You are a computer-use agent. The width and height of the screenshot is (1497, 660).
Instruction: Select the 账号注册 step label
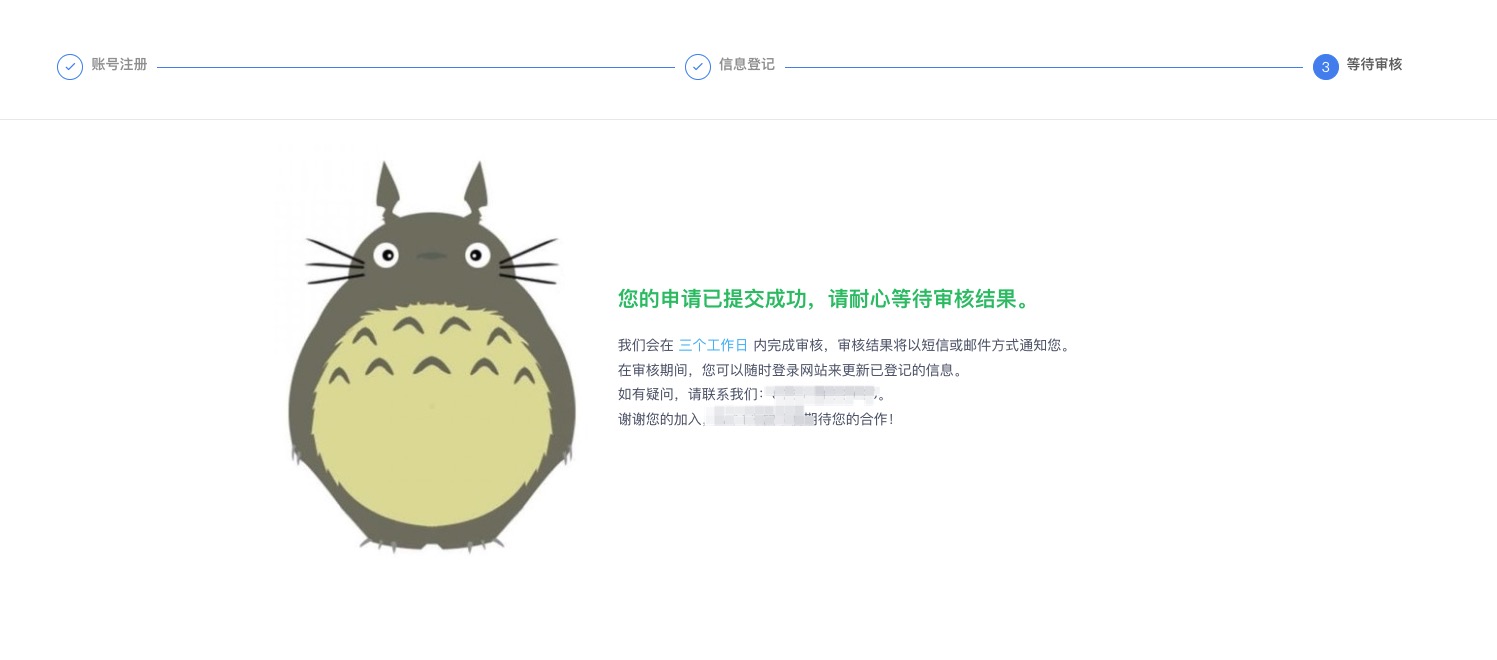coord(119,64)
